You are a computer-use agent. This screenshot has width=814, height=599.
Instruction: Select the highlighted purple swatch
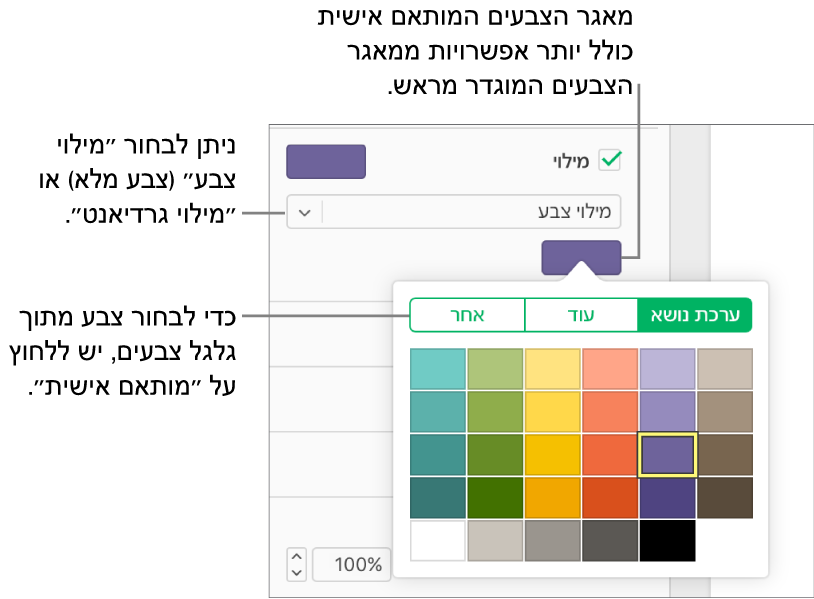point(667,454)
